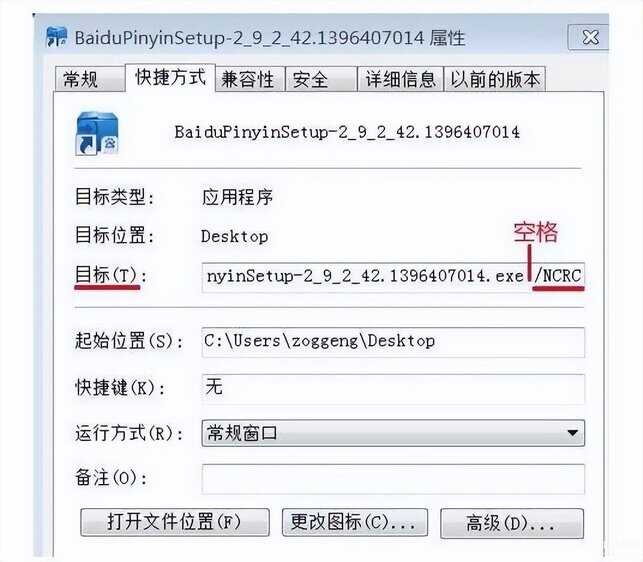
Task: Click the 快捷键(K) shortcut key field
Action: tap(393, 388)
